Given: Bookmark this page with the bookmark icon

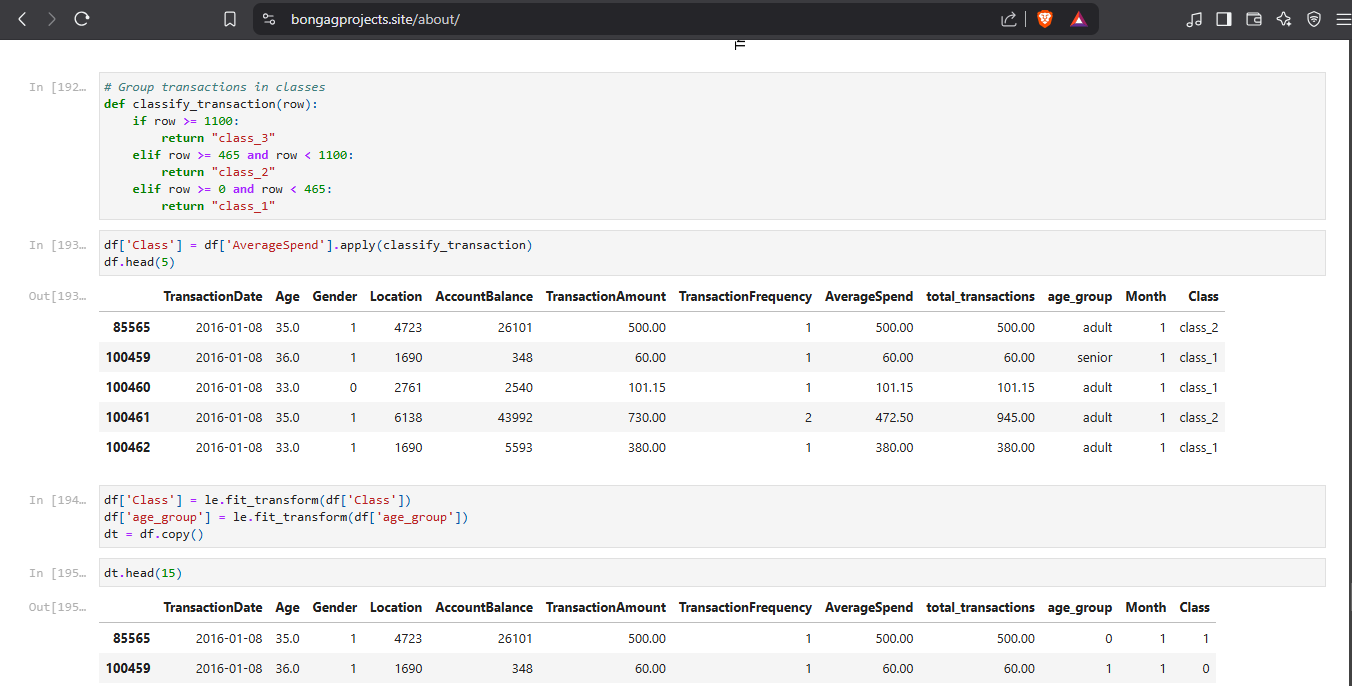Looking at the screenshot, I should 230,19.
